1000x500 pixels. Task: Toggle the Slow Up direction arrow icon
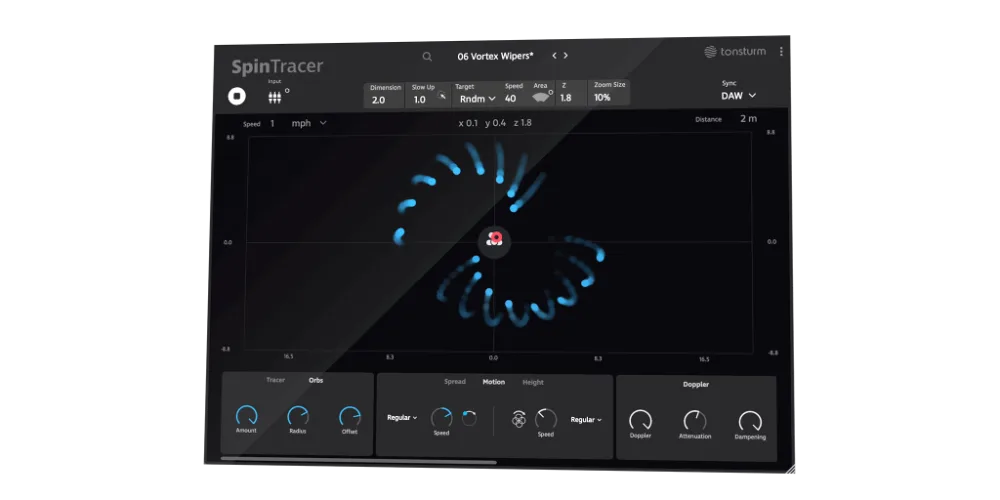pyautogui.click(x=442, y=96)
